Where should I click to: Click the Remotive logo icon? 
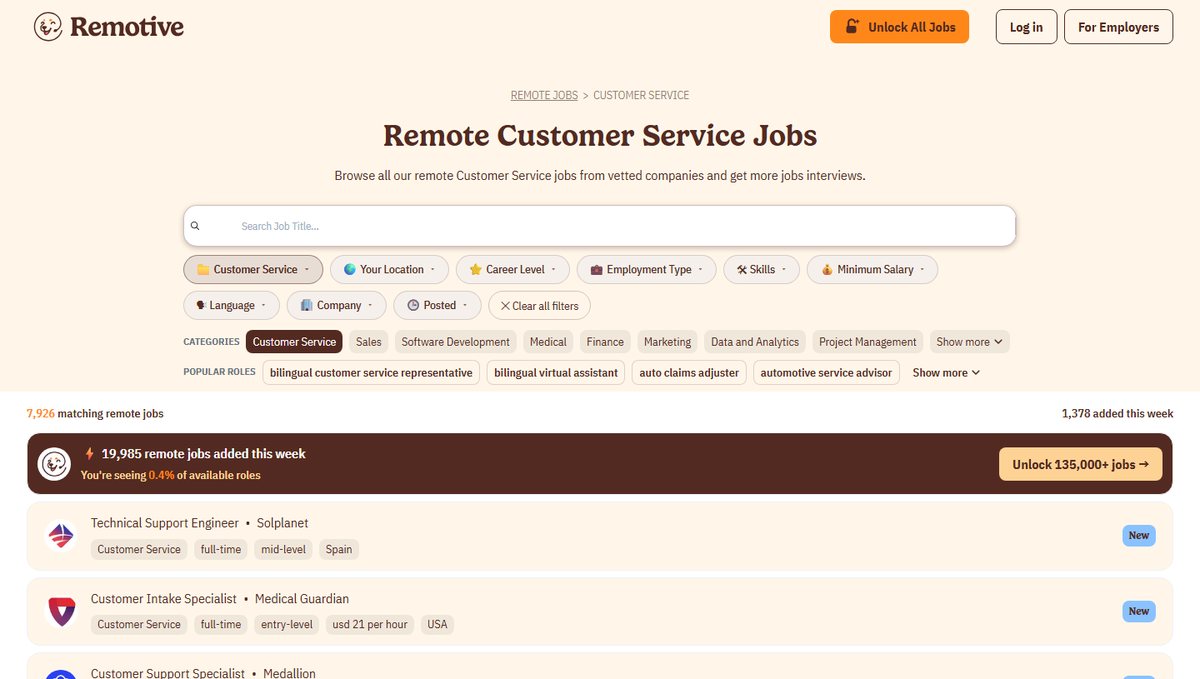[x=48, y=27]
